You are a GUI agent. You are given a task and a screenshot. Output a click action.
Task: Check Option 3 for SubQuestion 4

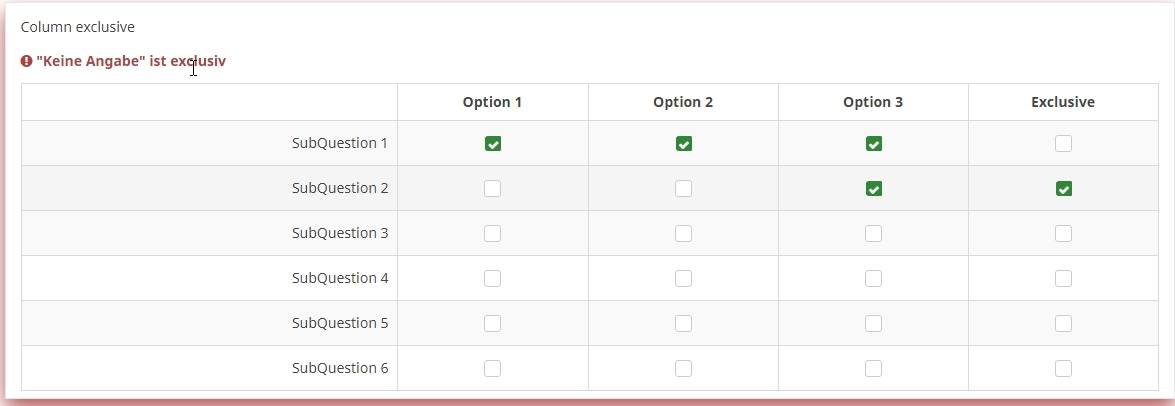[x=874, y=278]
